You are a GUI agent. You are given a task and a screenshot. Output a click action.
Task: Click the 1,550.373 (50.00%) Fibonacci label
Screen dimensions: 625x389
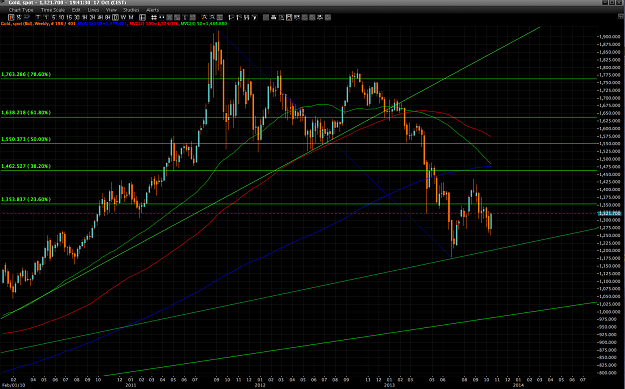(26, 139)
